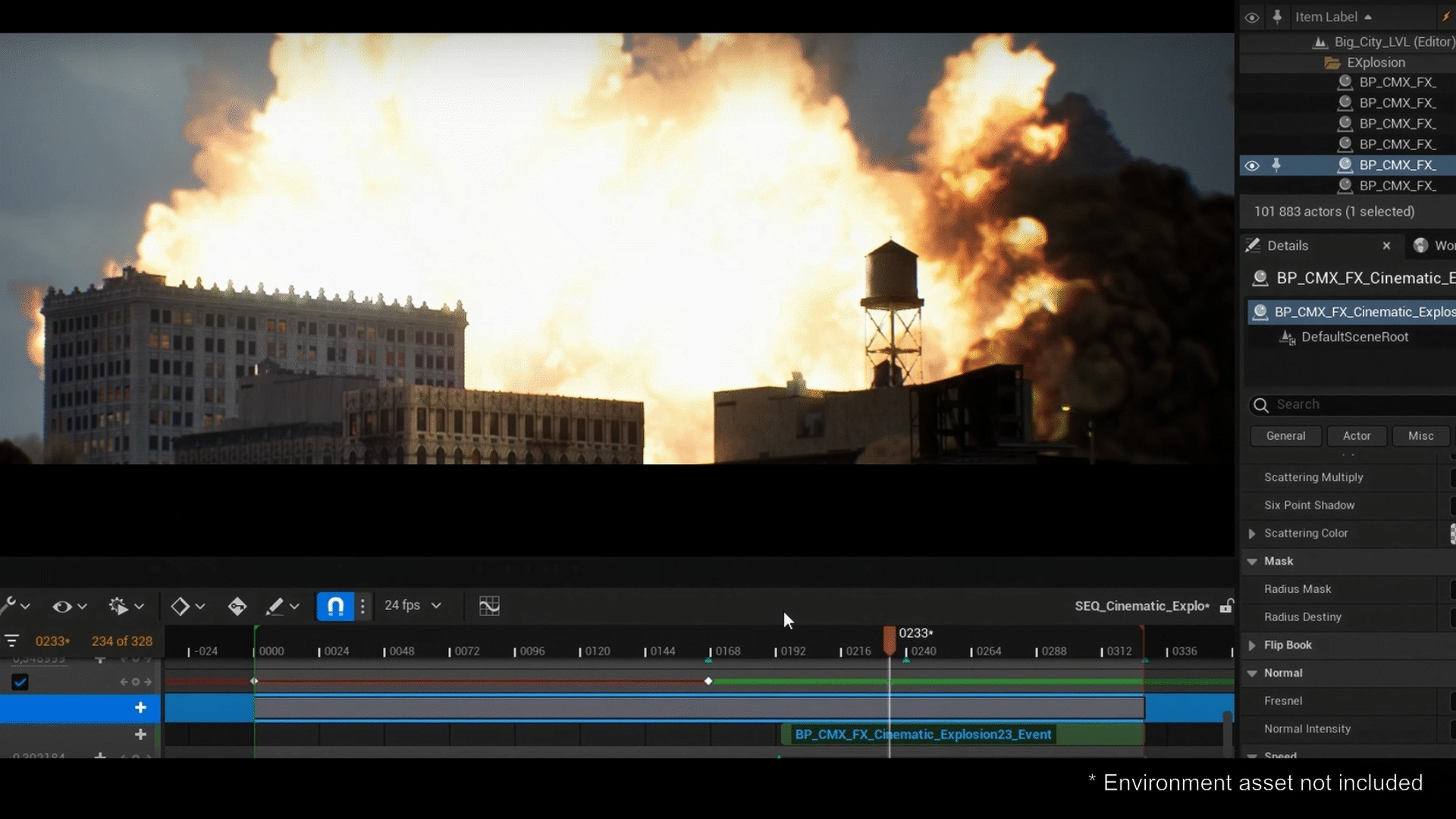Image resolution: width=1456 pixels, height=819 pixels.
Task: Click the filter icon above the track list
Action: (11, 641)
